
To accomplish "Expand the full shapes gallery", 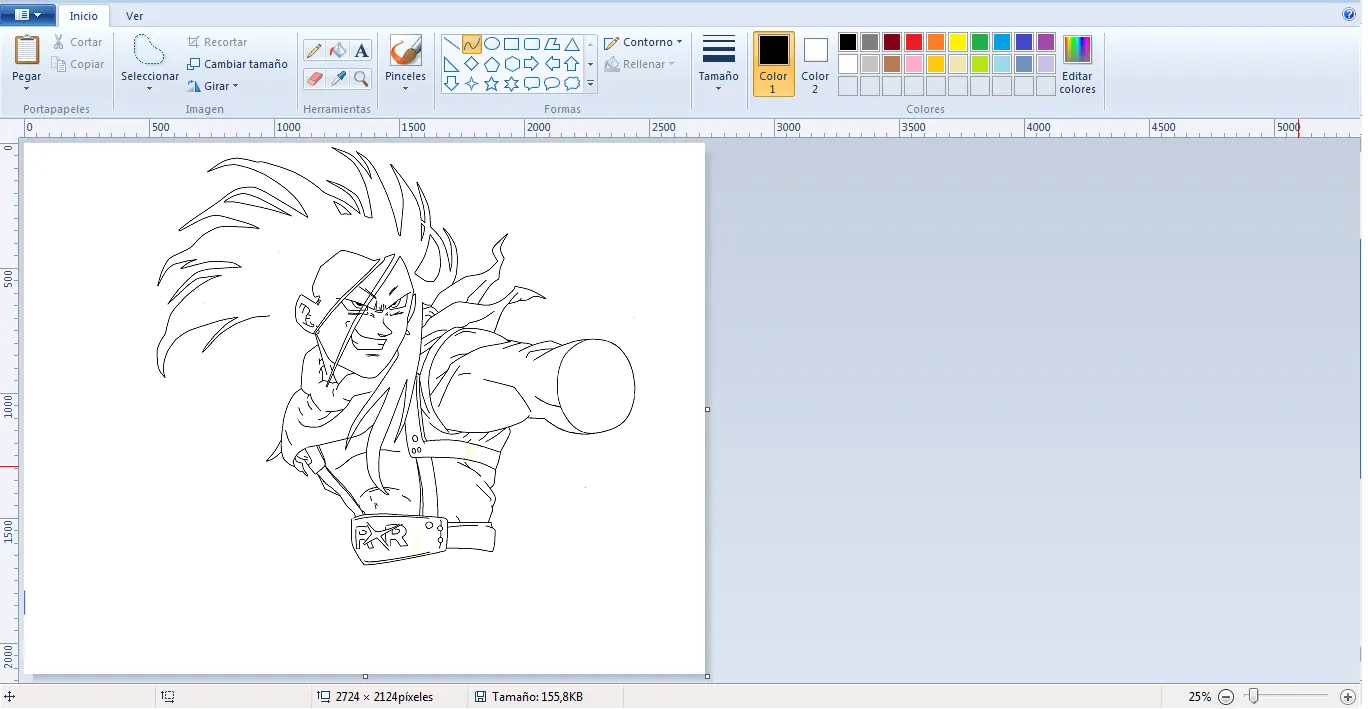I will click(591, 85).
